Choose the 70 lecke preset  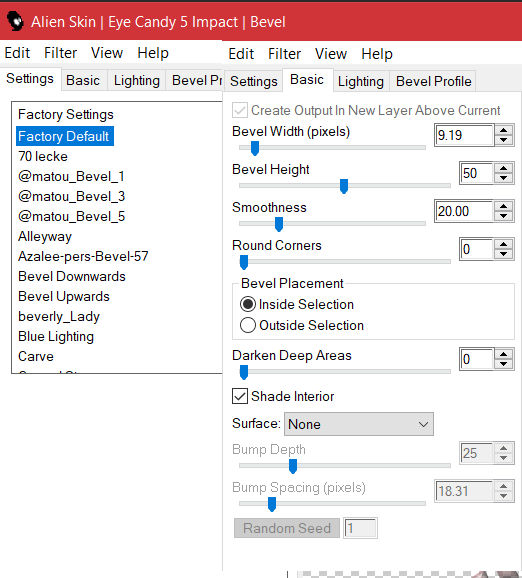click(x=43, y=156)
